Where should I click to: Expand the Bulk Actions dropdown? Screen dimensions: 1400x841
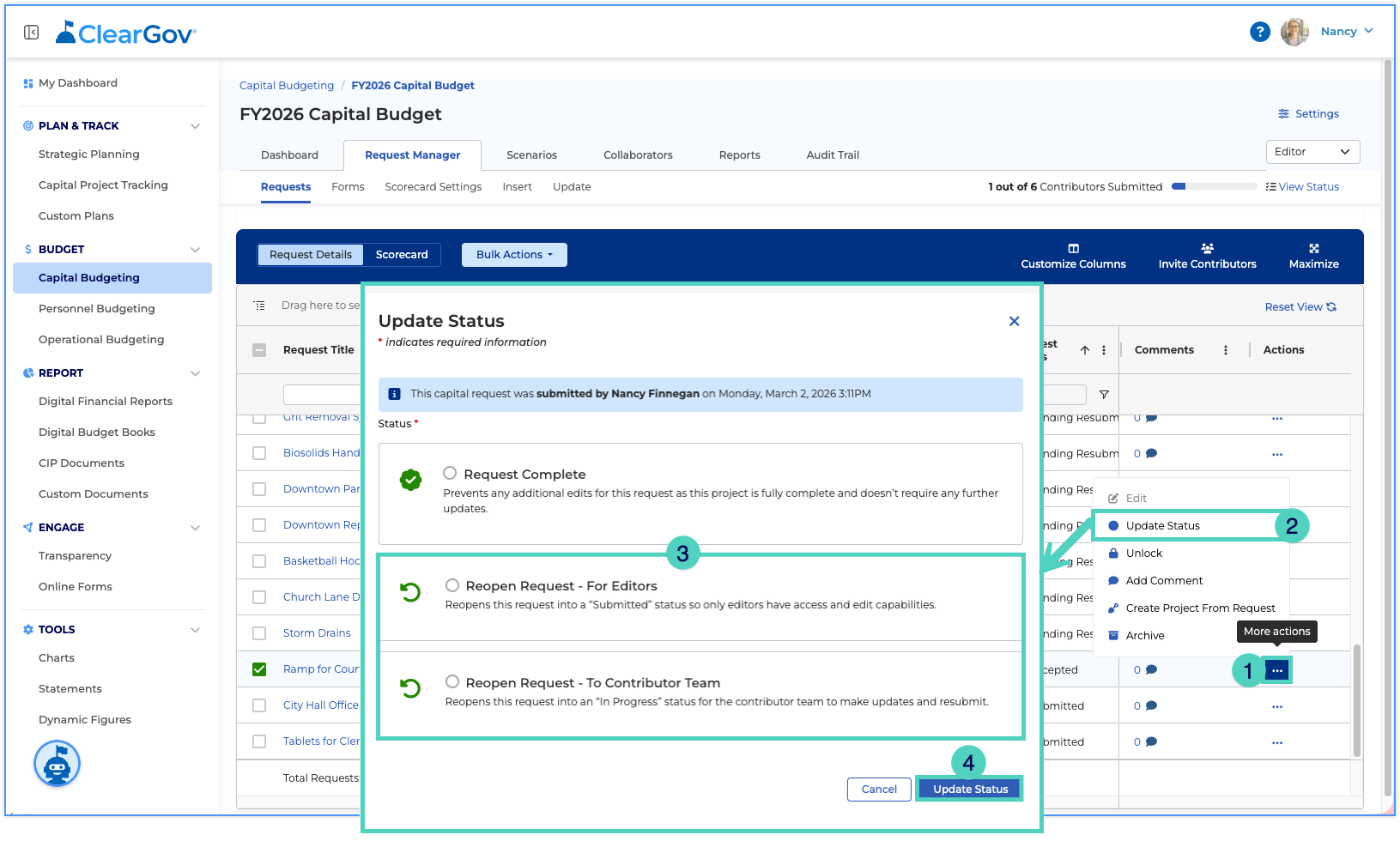pyautogui.click(x=514, y=255)
